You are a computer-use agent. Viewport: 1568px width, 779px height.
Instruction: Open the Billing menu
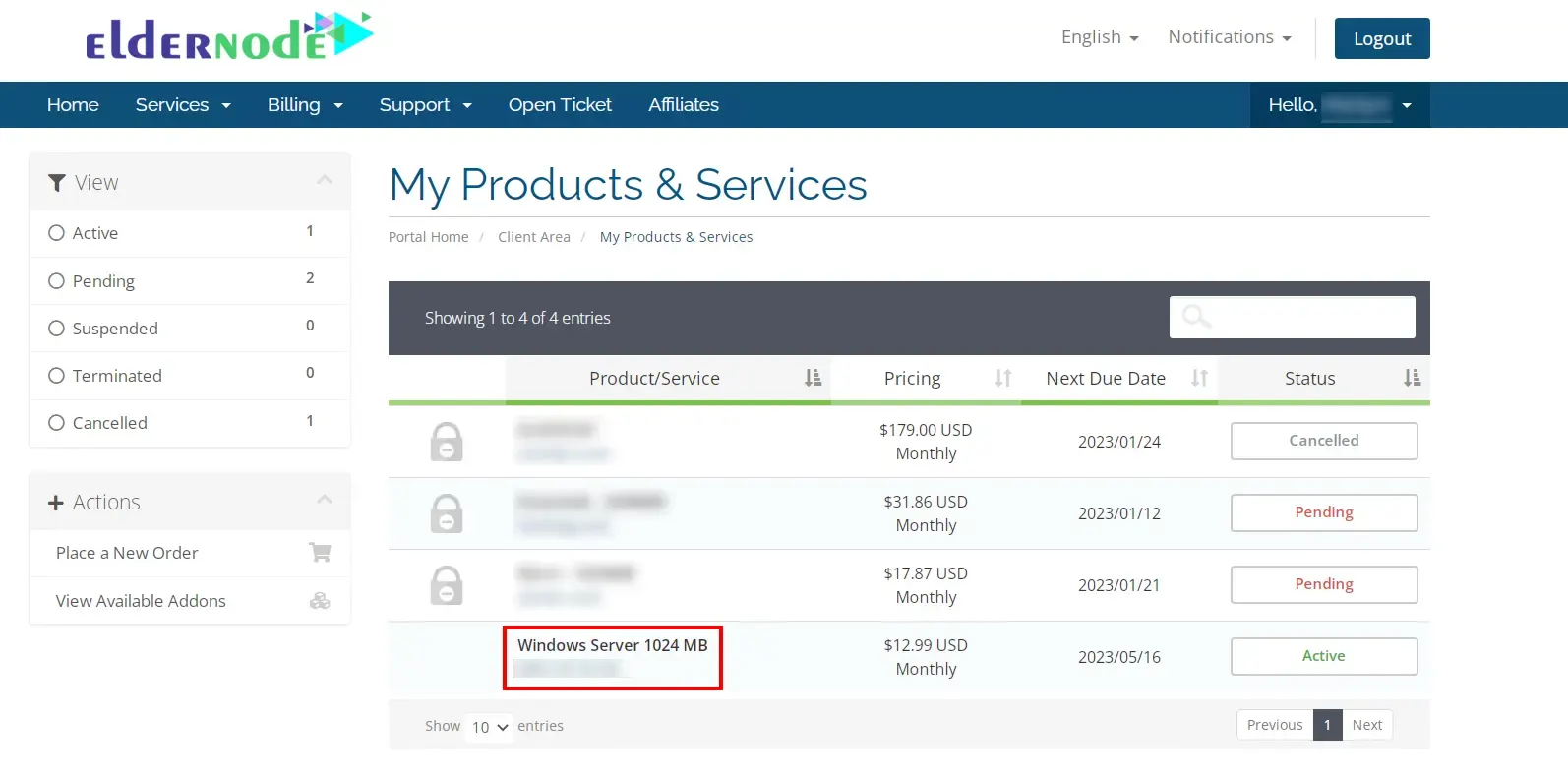pyautogui.click(x=305, y=105)
